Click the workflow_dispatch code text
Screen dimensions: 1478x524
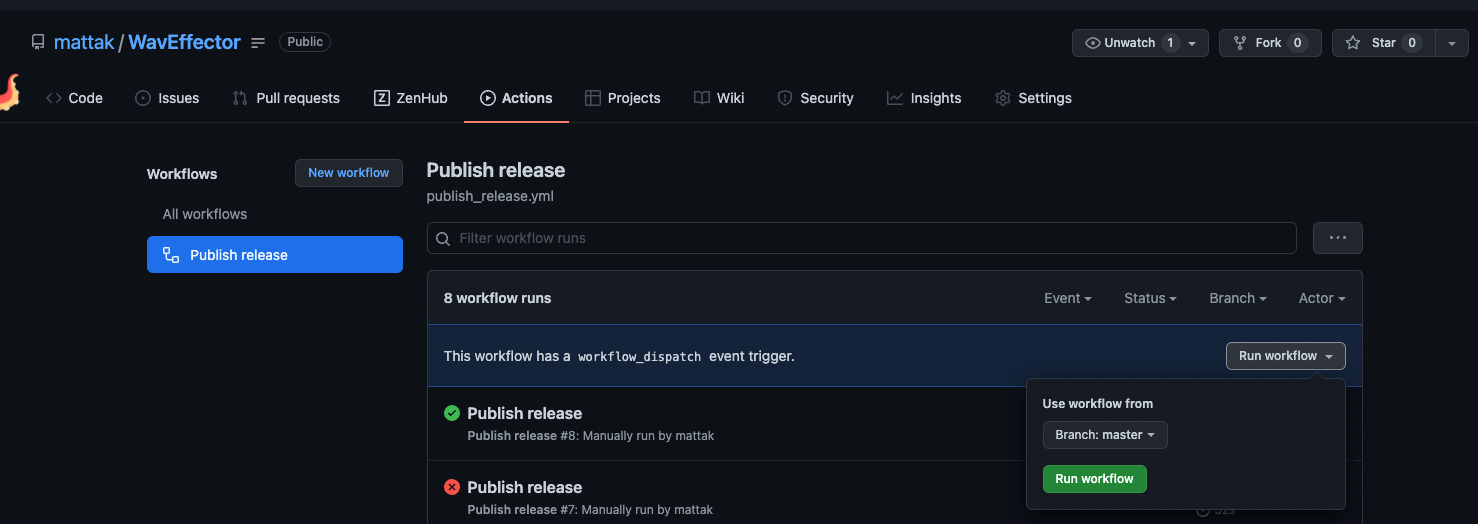(640, 356)
